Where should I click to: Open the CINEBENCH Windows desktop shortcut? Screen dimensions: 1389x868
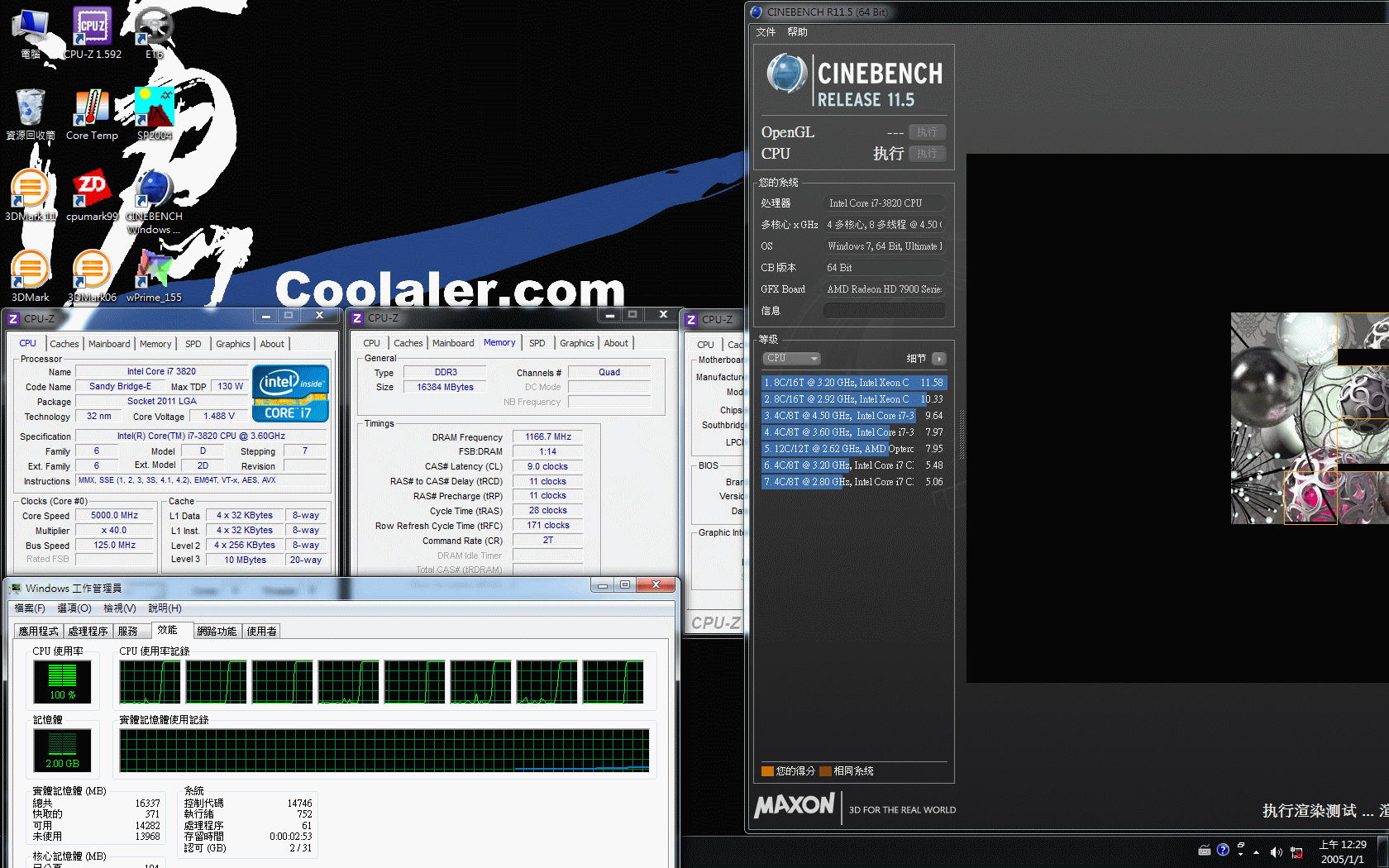point(154,202)
